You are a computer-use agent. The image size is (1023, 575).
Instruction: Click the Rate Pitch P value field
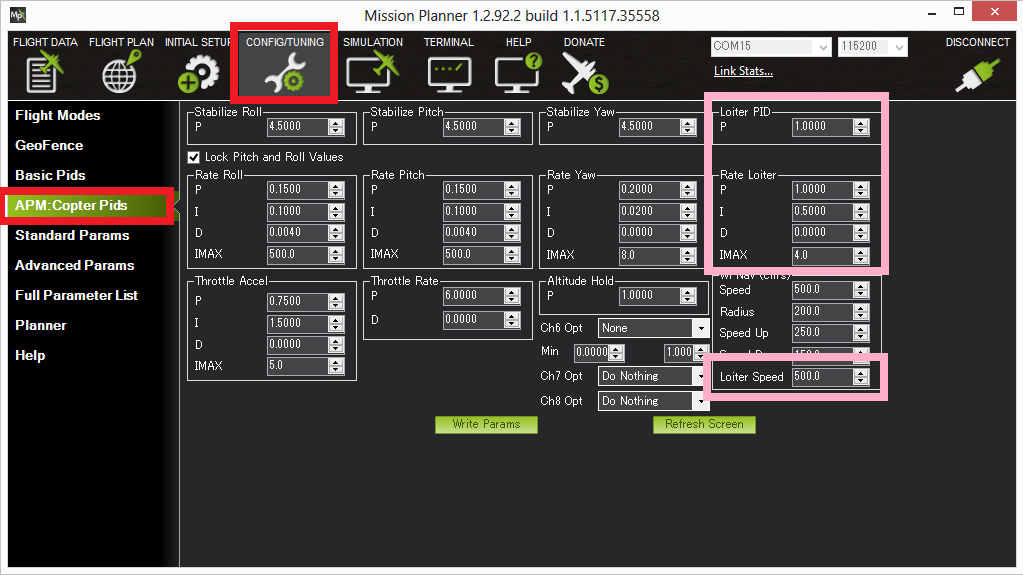point(474,189)
